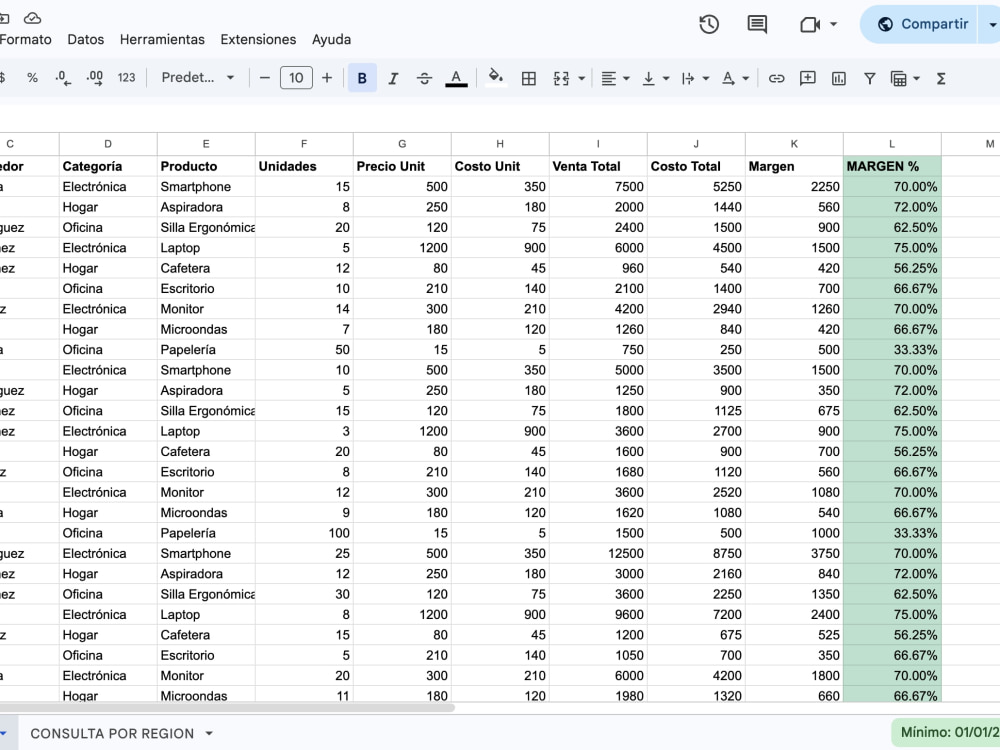Select the cell with value 12500
This screenshot has height=750, width=1000.
click(598, 554)
